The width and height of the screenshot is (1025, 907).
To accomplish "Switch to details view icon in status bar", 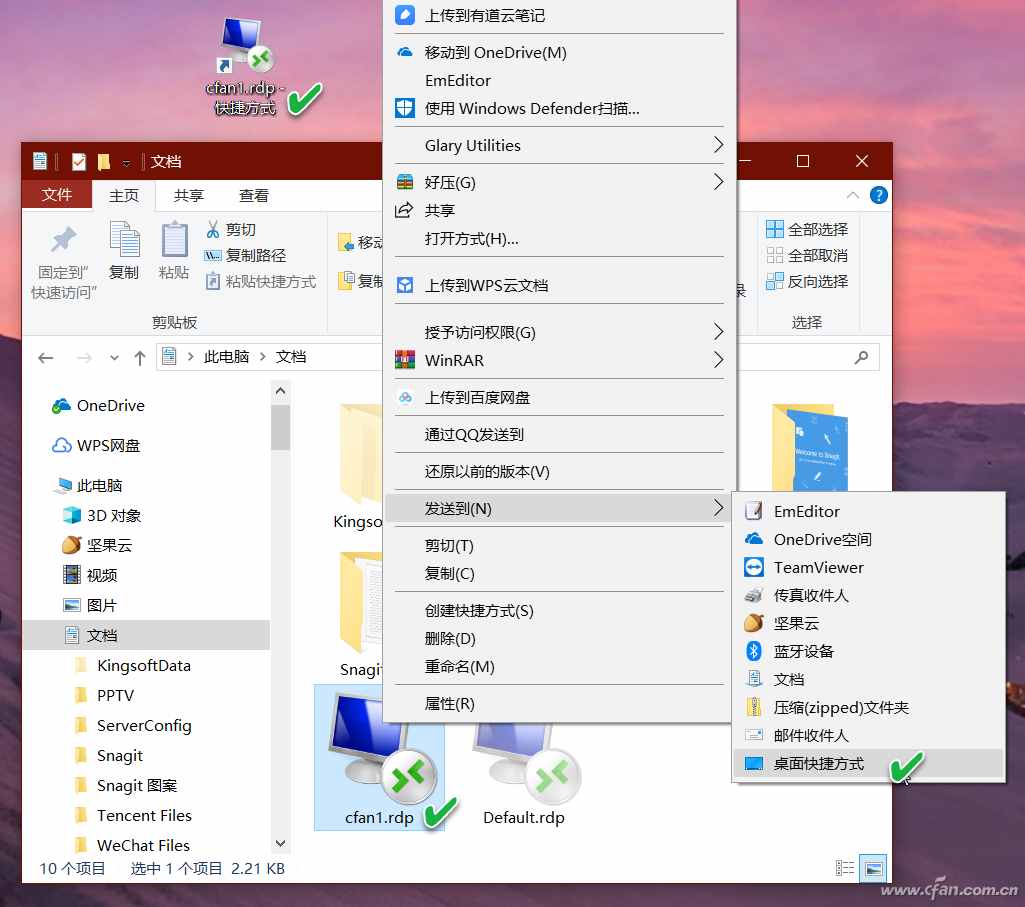I will click(845, 868).
